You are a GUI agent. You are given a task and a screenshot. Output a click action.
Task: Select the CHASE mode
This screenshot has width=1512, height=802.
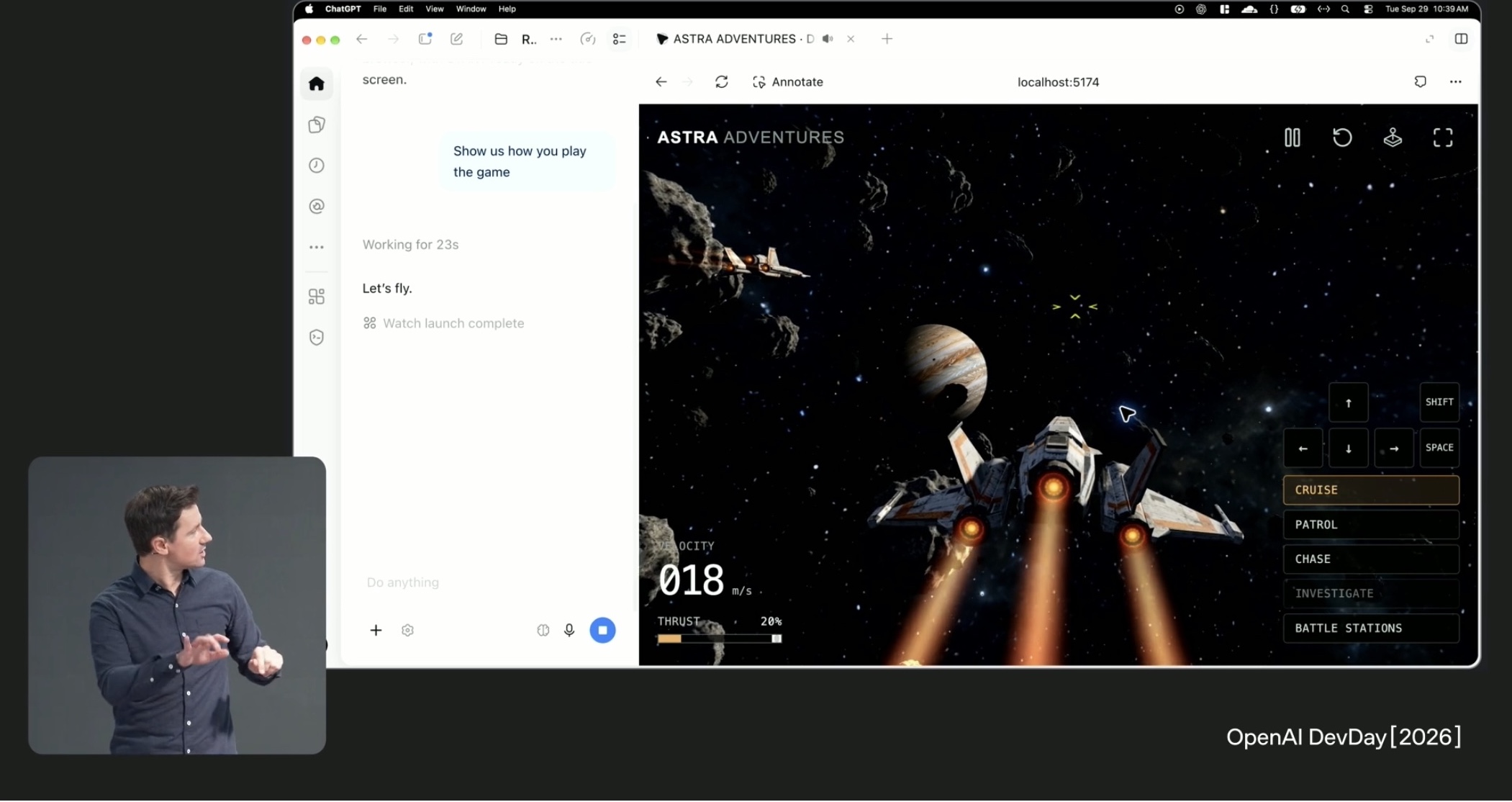(x=1371, y=559)
